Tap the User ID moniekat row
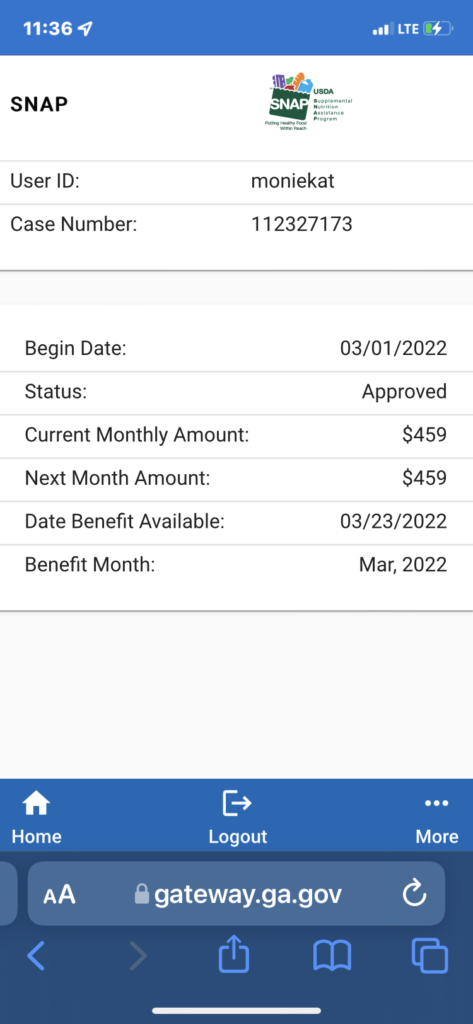473x1024 pixels. pyautogui.click(x=236, y=182)
